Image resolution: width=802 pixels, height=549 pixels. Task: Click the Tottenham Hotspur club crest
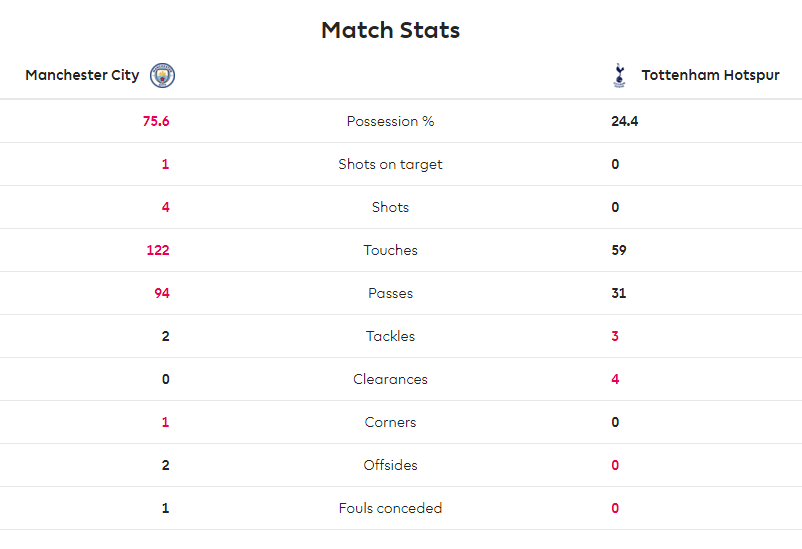tap(619, 75)
